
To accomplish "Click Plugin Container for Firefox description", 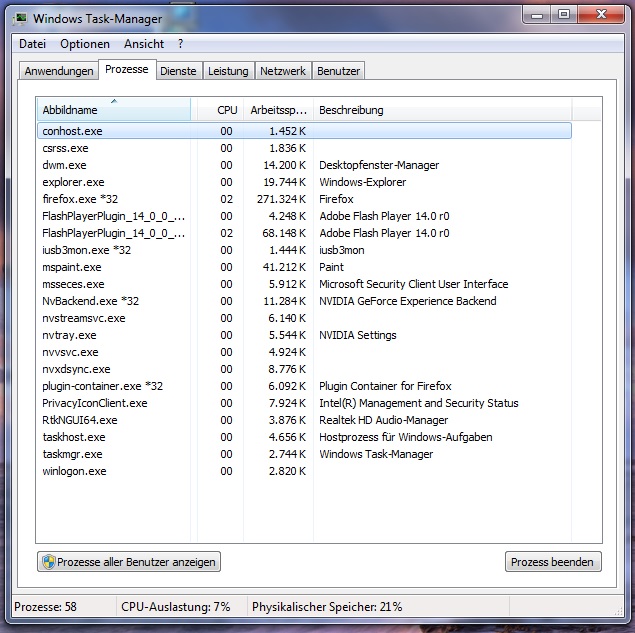I will pos(385,386).
